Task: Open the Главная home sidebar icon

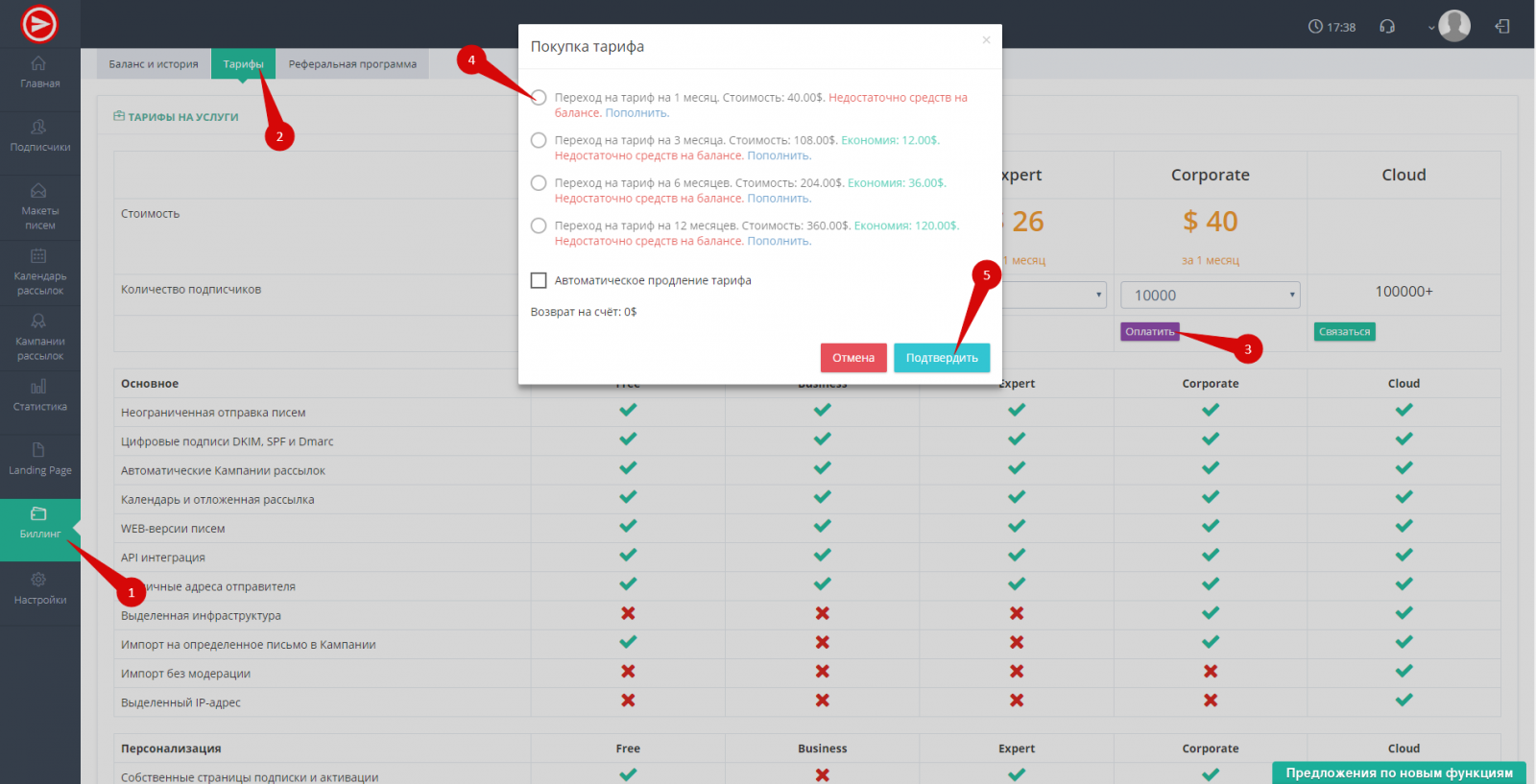Action: (39, 72)
